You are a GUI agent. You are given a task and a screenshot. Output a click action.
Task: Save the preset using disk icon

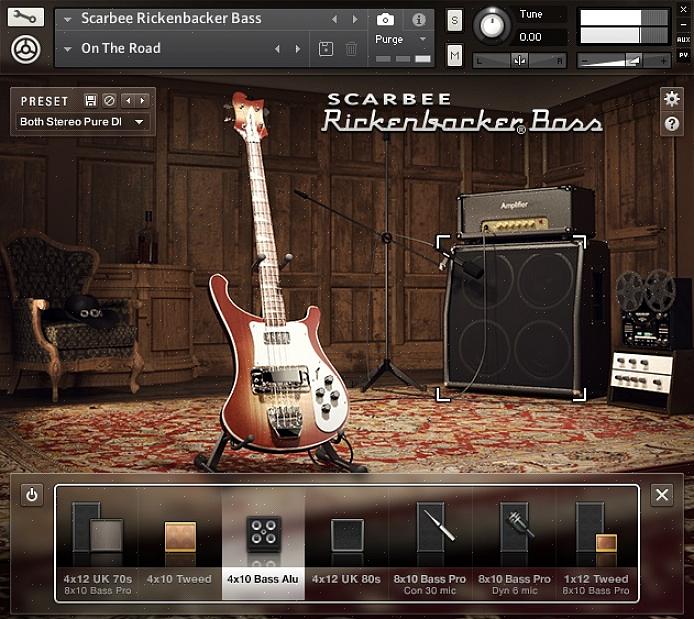click(x=91, y=101)
